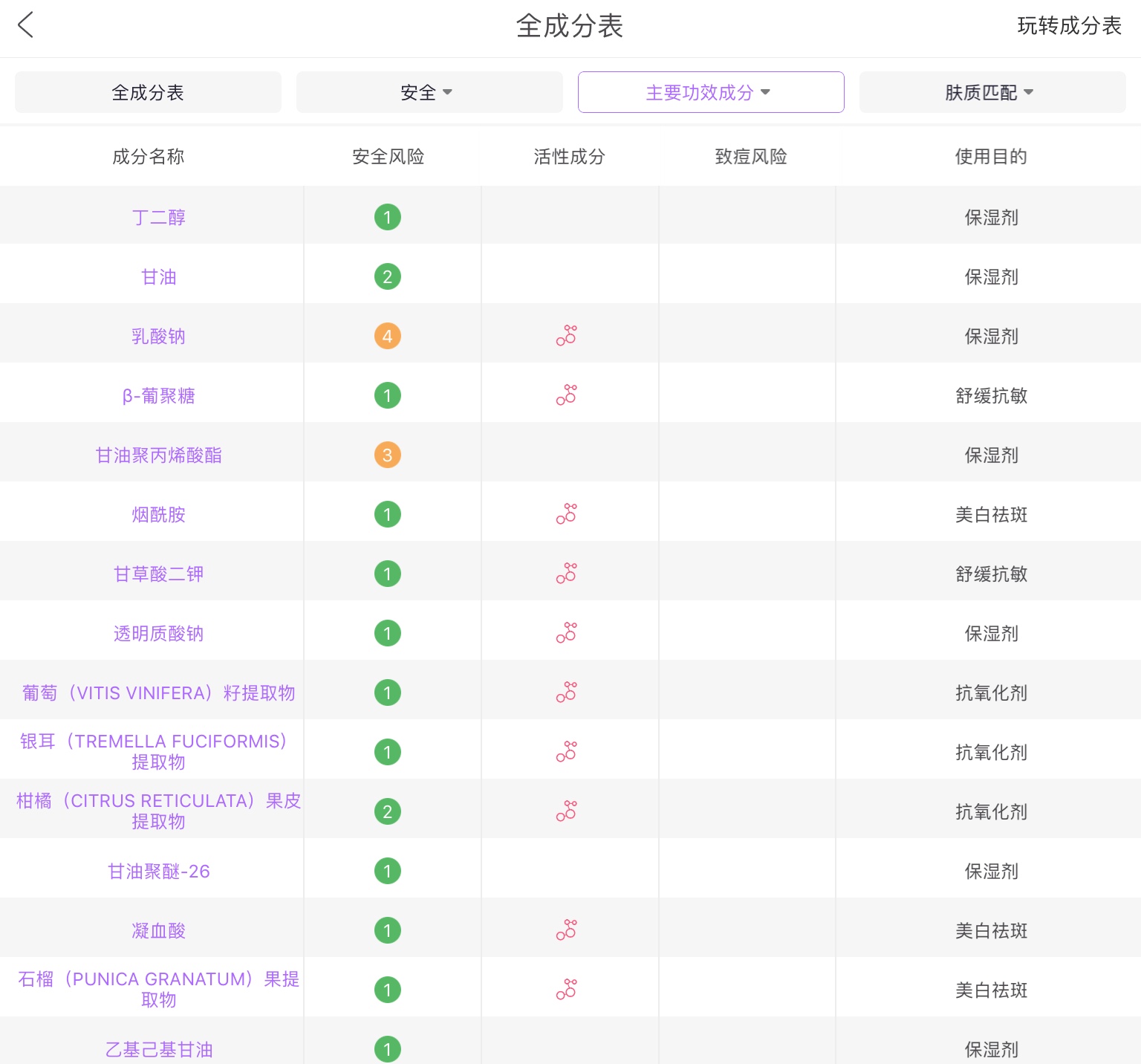Click 舒缓抗敏 purpose for 甘草酸二钾

tap(991, 574)
